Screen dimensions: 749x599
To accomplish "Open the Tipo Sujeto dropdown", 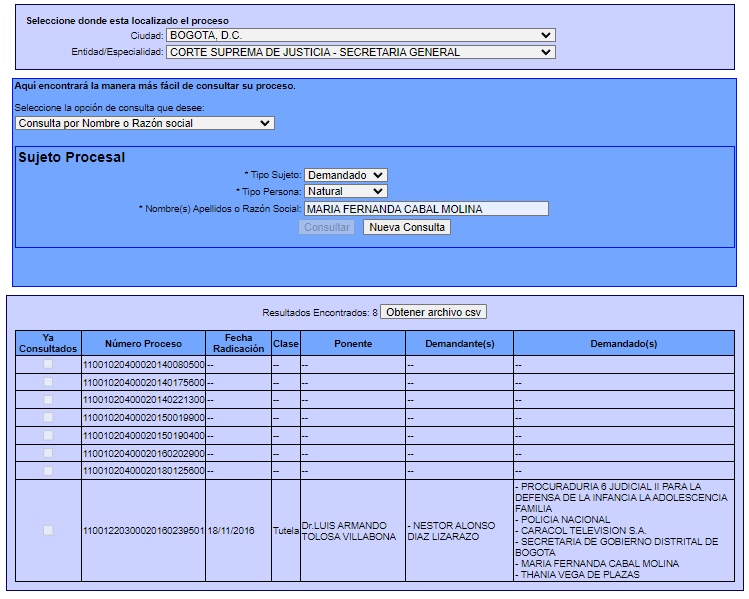I will coord(345,175).
